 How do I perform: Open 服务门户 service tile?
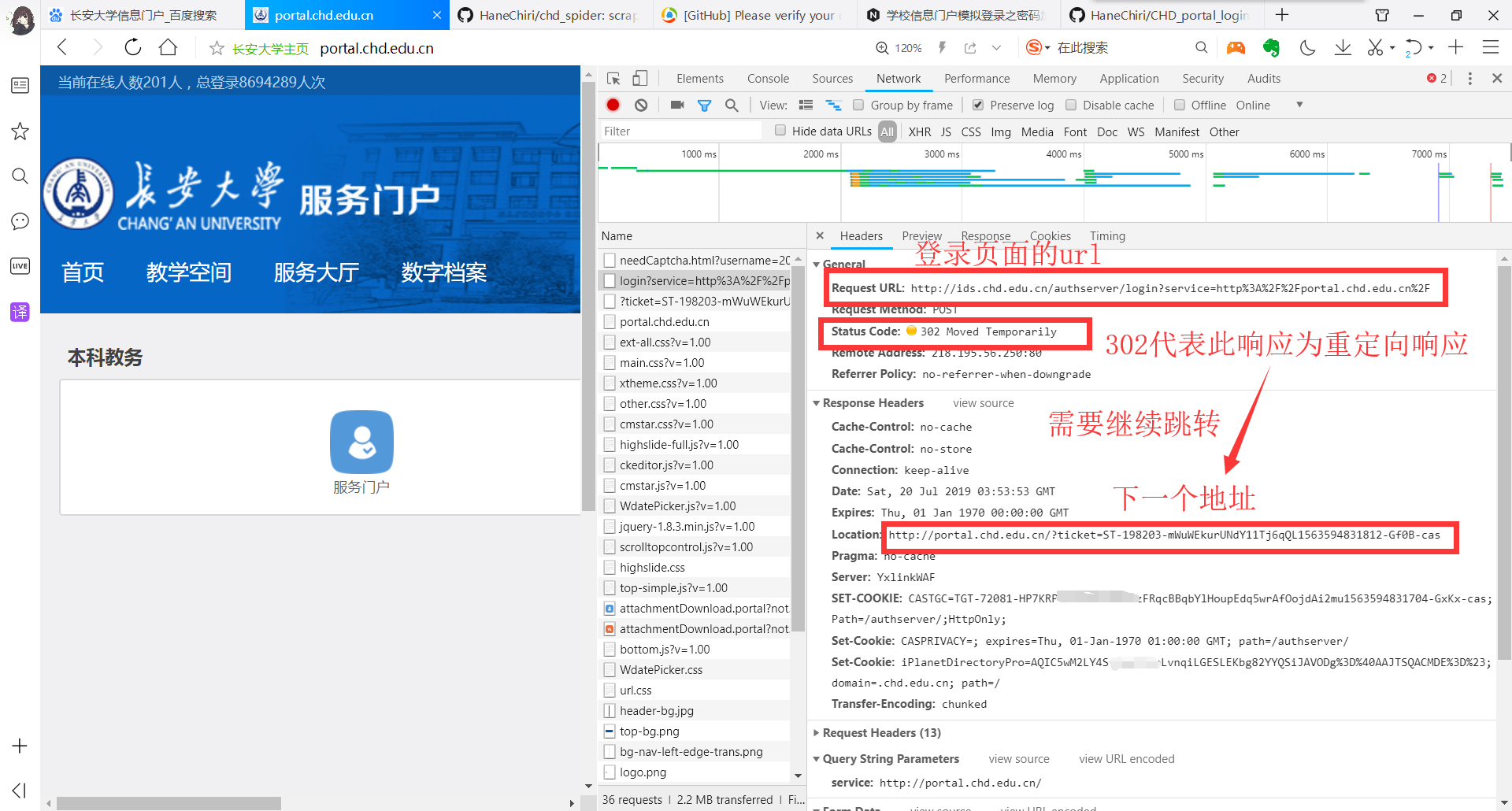point(361,452)
